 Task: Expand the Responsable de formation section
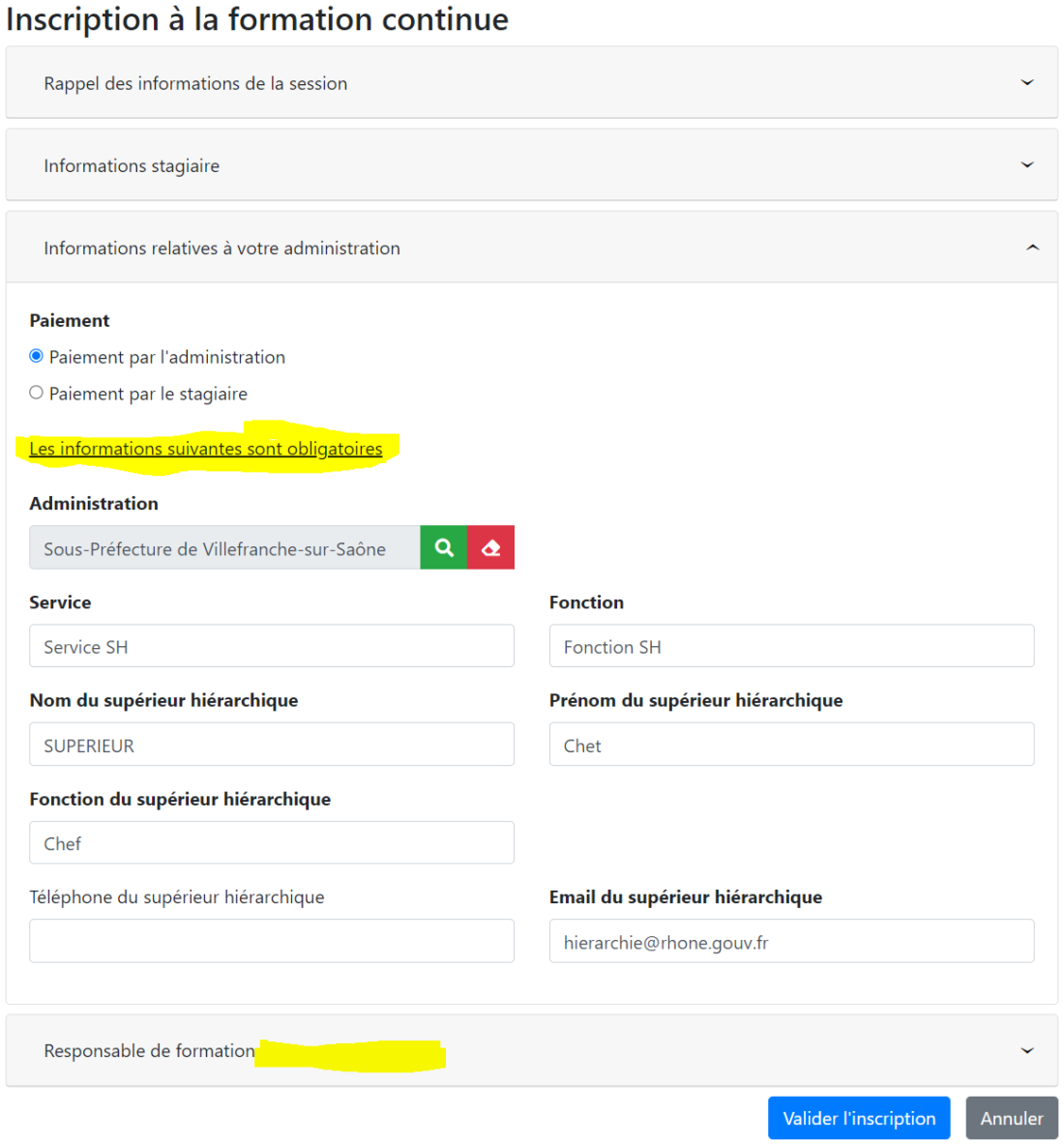click(1027, 1050)
